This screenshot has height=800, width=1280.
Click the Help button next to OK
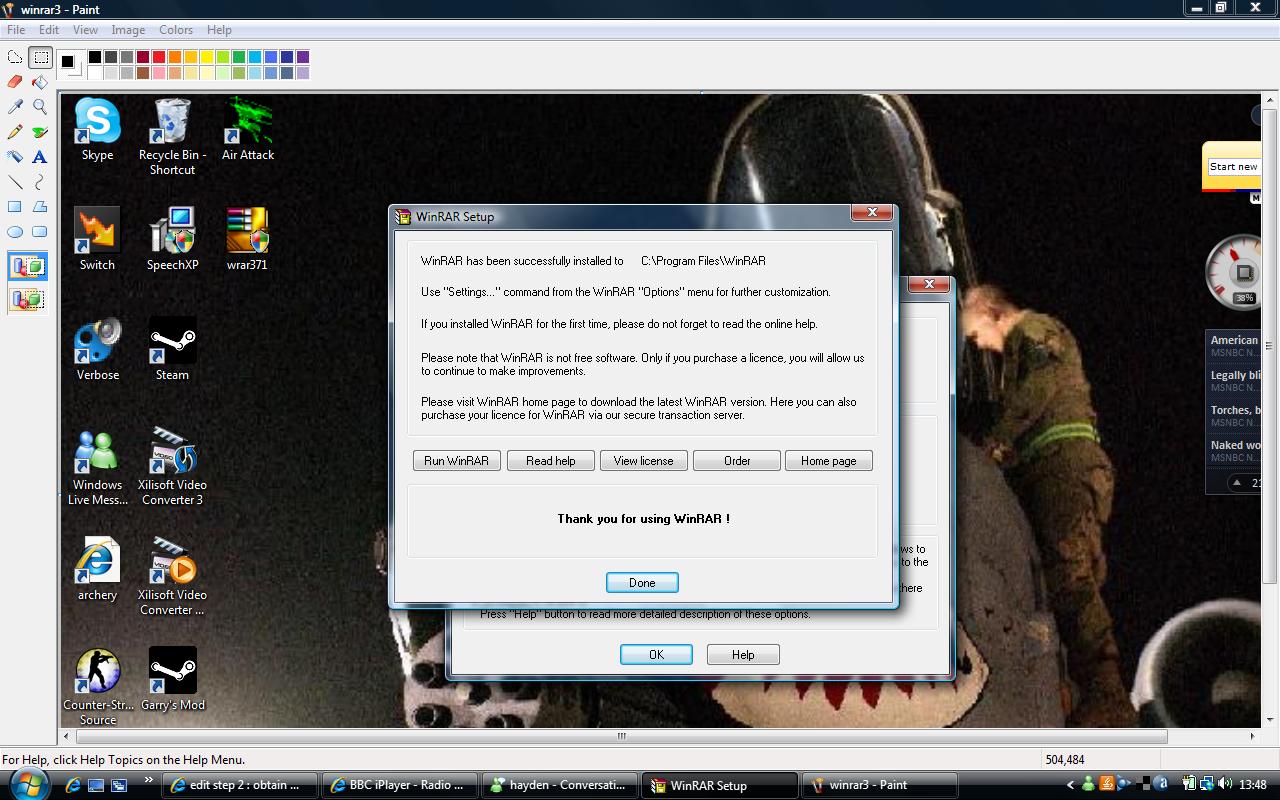coord(743,655)
